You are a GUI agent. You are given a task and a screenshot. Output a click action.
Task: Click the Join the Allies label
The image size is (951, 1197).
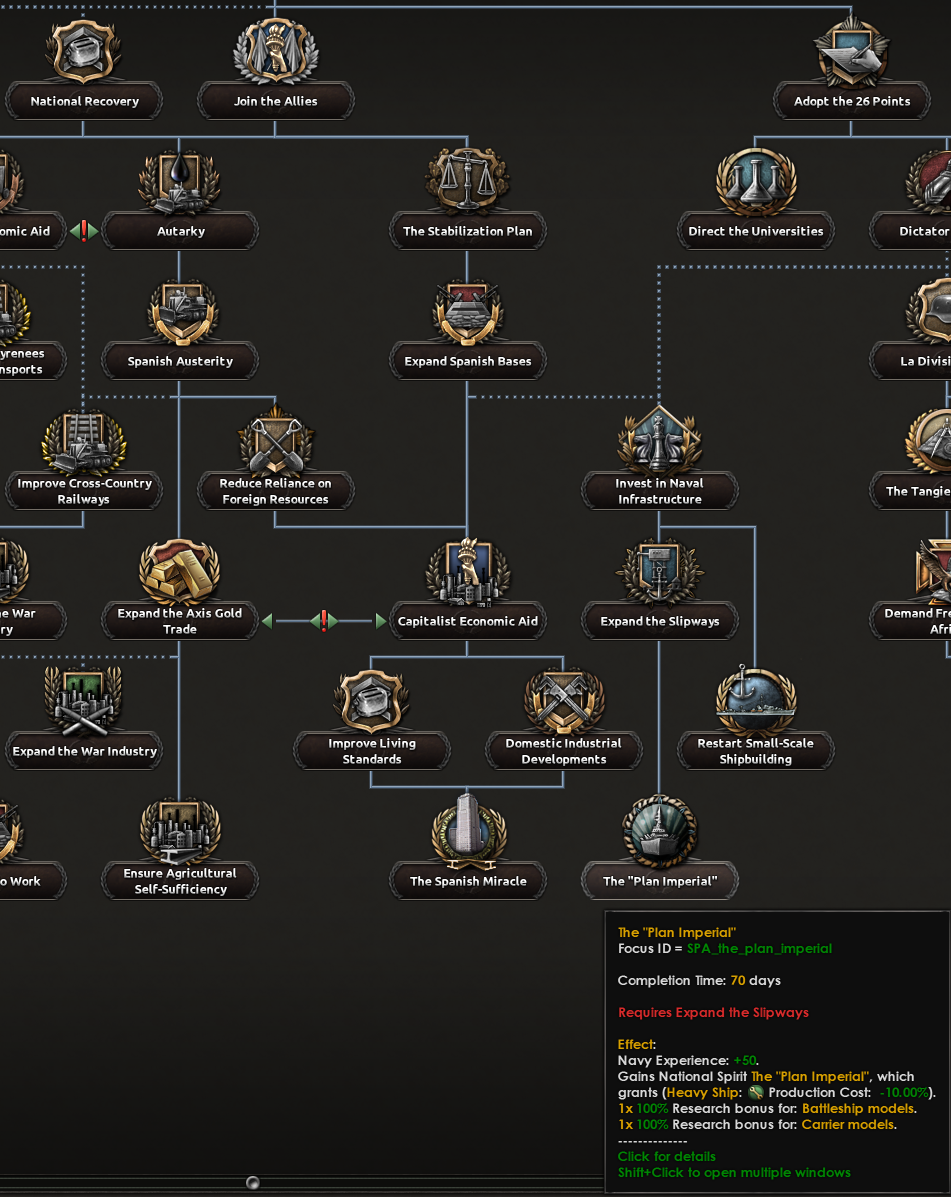pyautogui.click(x=276, y=101)
